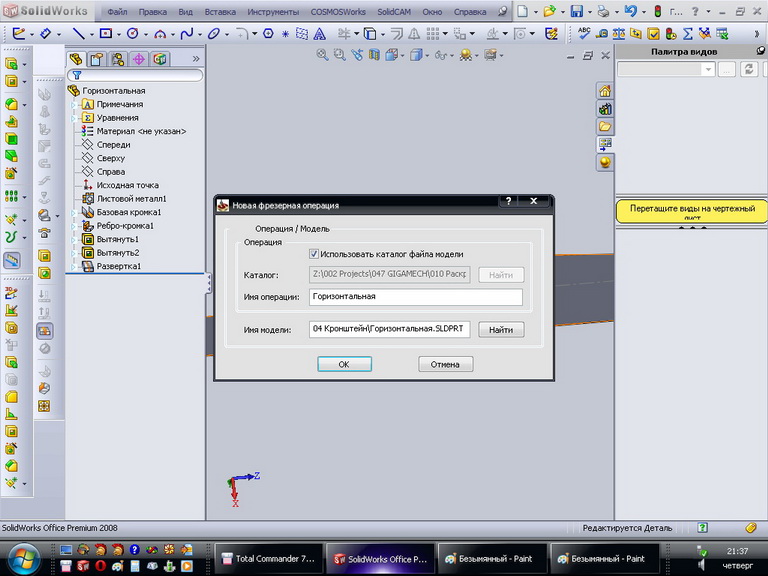Open the Инструменты menu
768x576 pixels.
(273, 12)
